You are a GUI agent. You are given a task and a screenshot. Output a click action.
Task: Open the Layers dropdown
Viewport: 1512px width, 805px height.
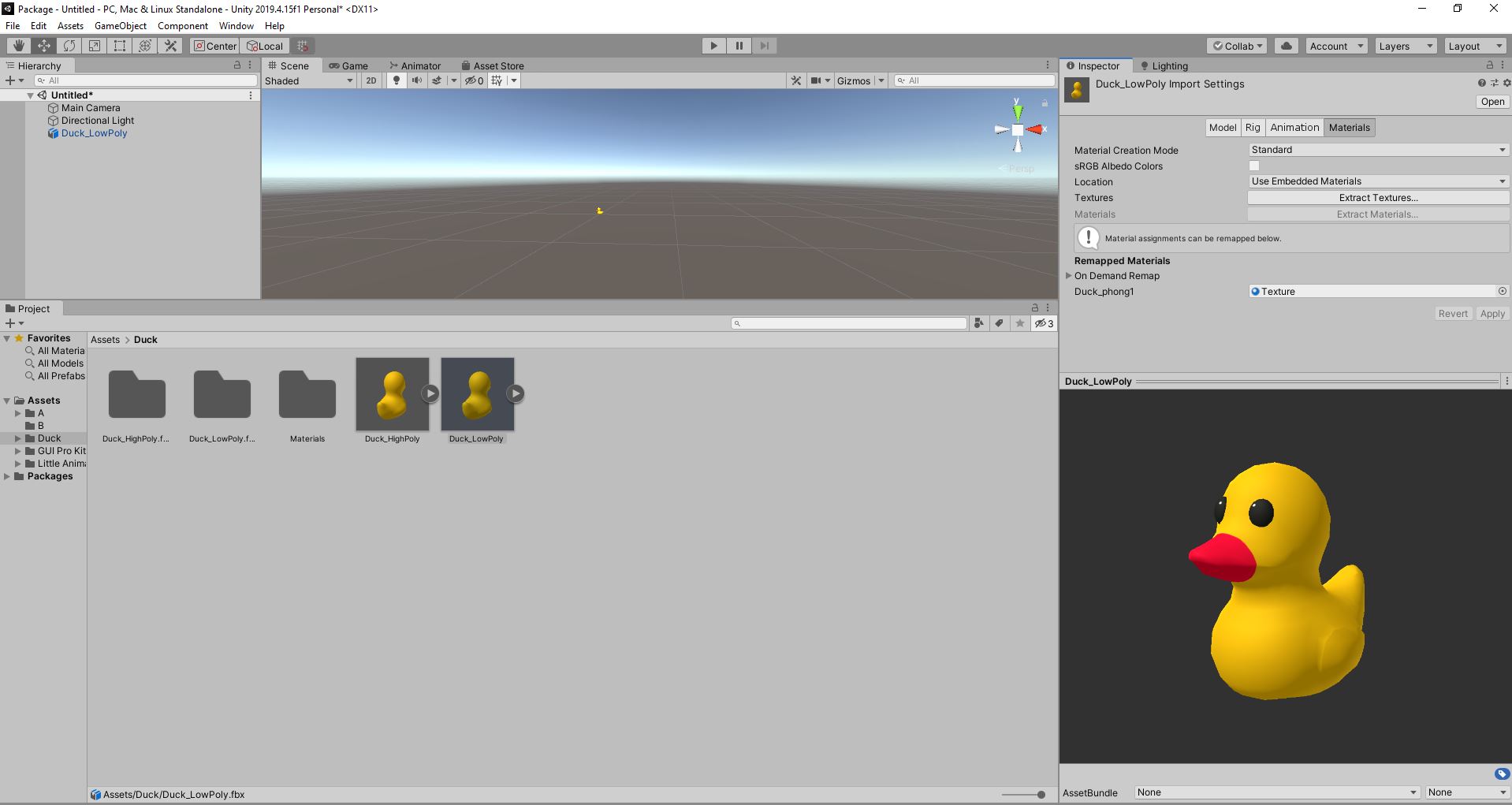point(1405,45)
